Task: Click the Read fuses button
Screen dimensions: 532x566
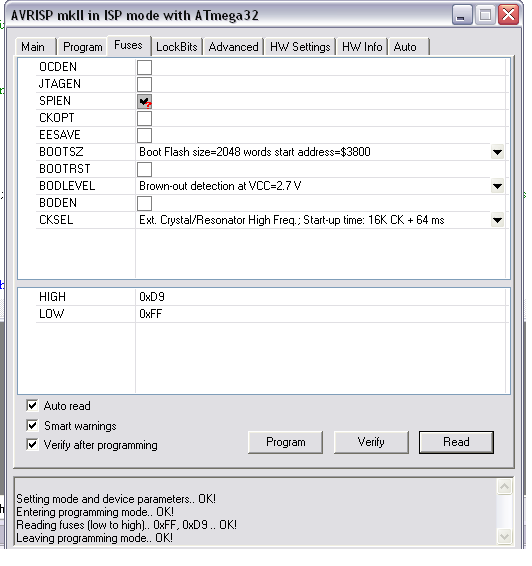Action: click(x=456, y=442)
